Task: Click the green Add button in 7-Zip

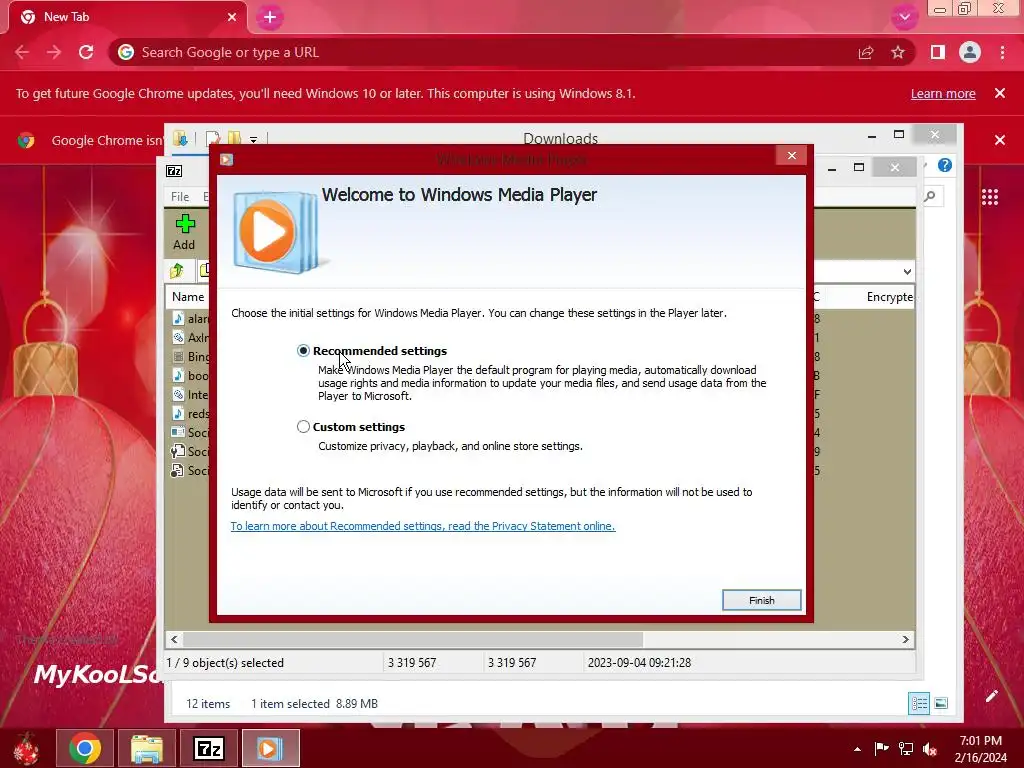Action: pyautogui.click(x=185, y=232)
